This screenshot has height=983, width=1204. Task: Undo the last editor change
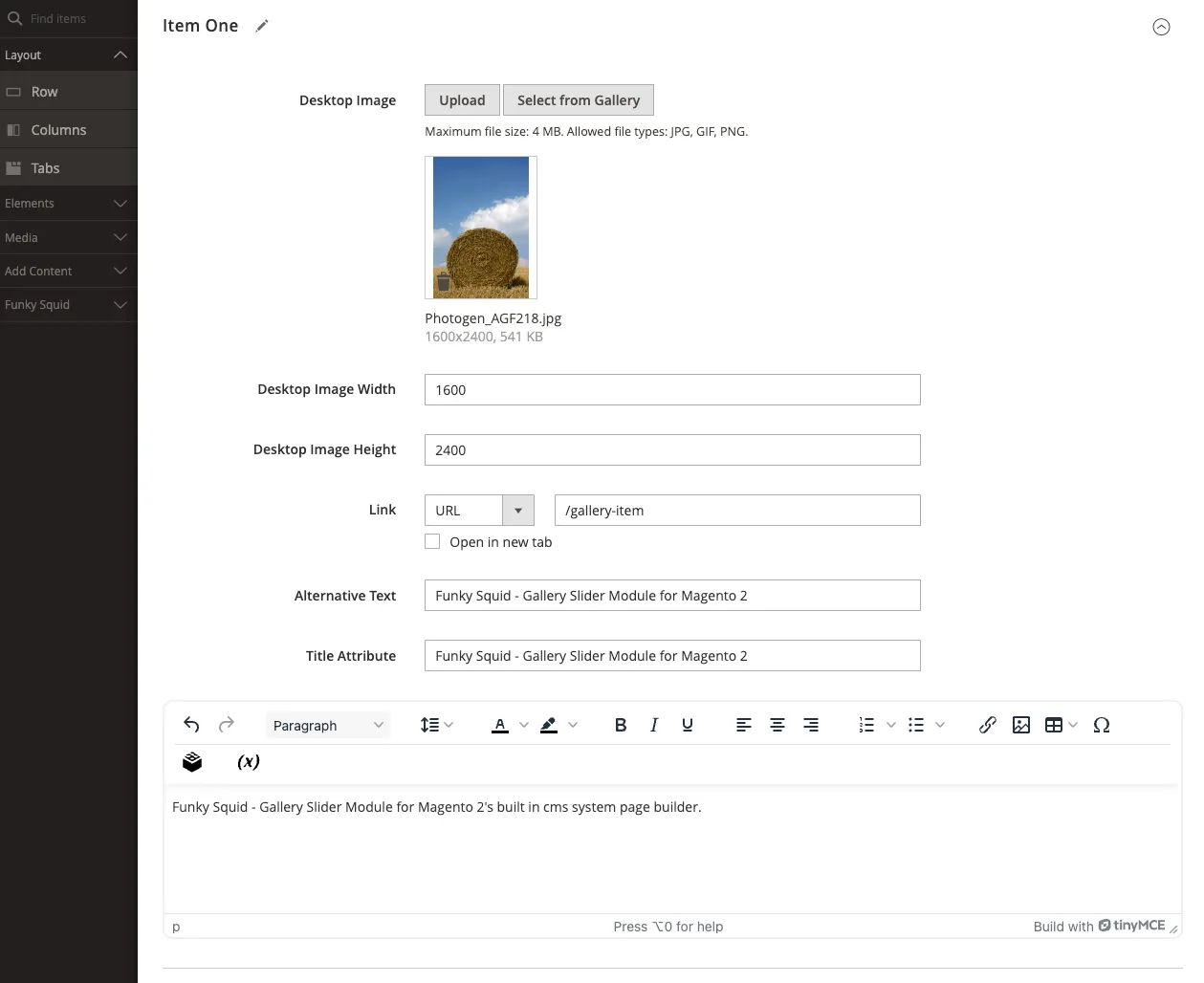[191, 725]
